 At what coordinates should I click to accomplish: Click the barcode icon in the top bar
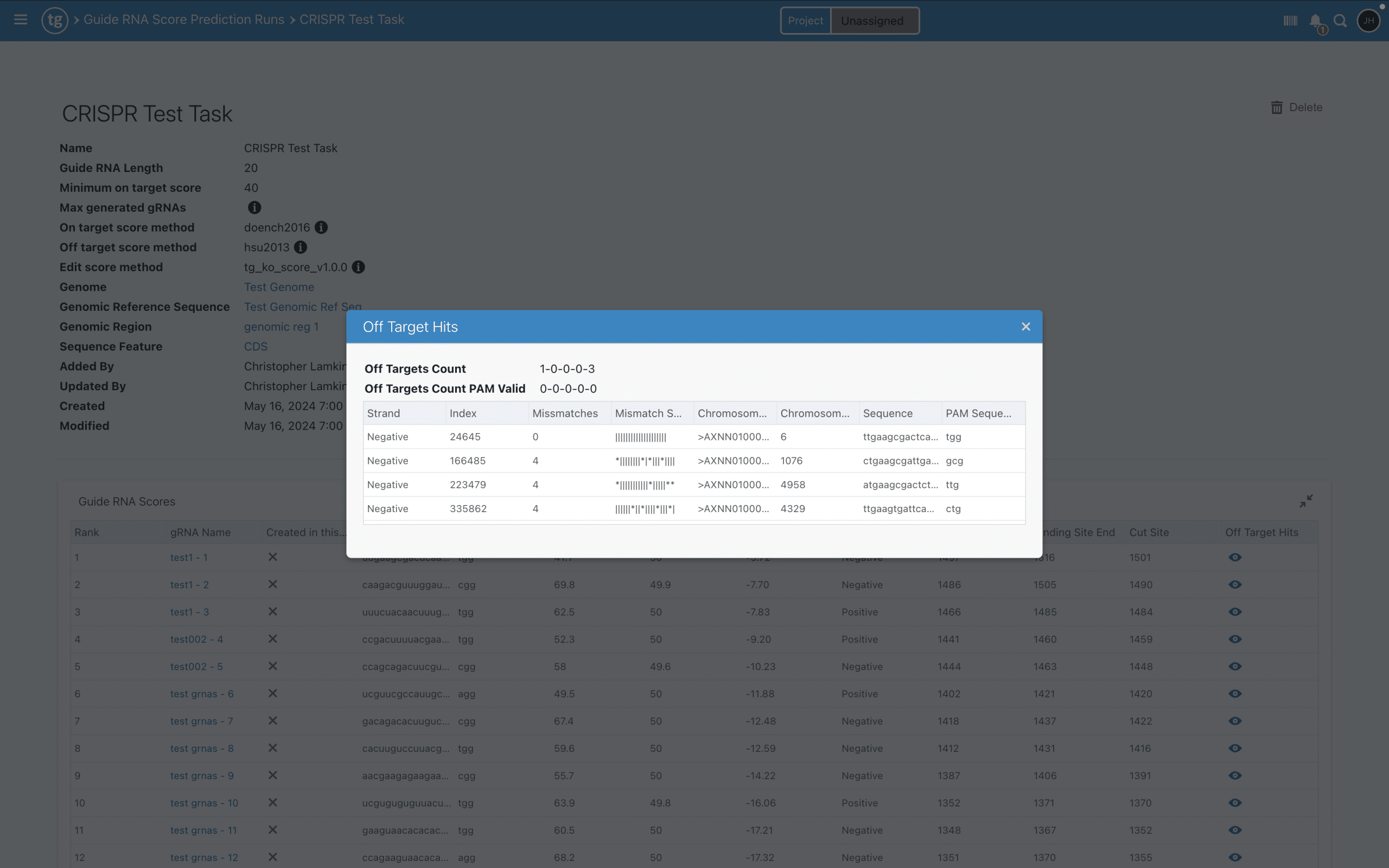tap(1289, 20)
